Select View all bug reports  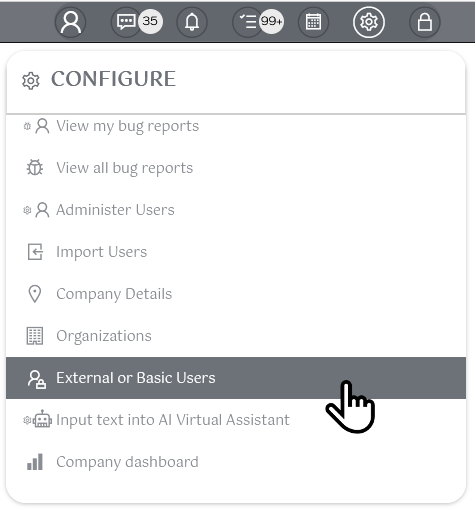[x=236, y=168]
